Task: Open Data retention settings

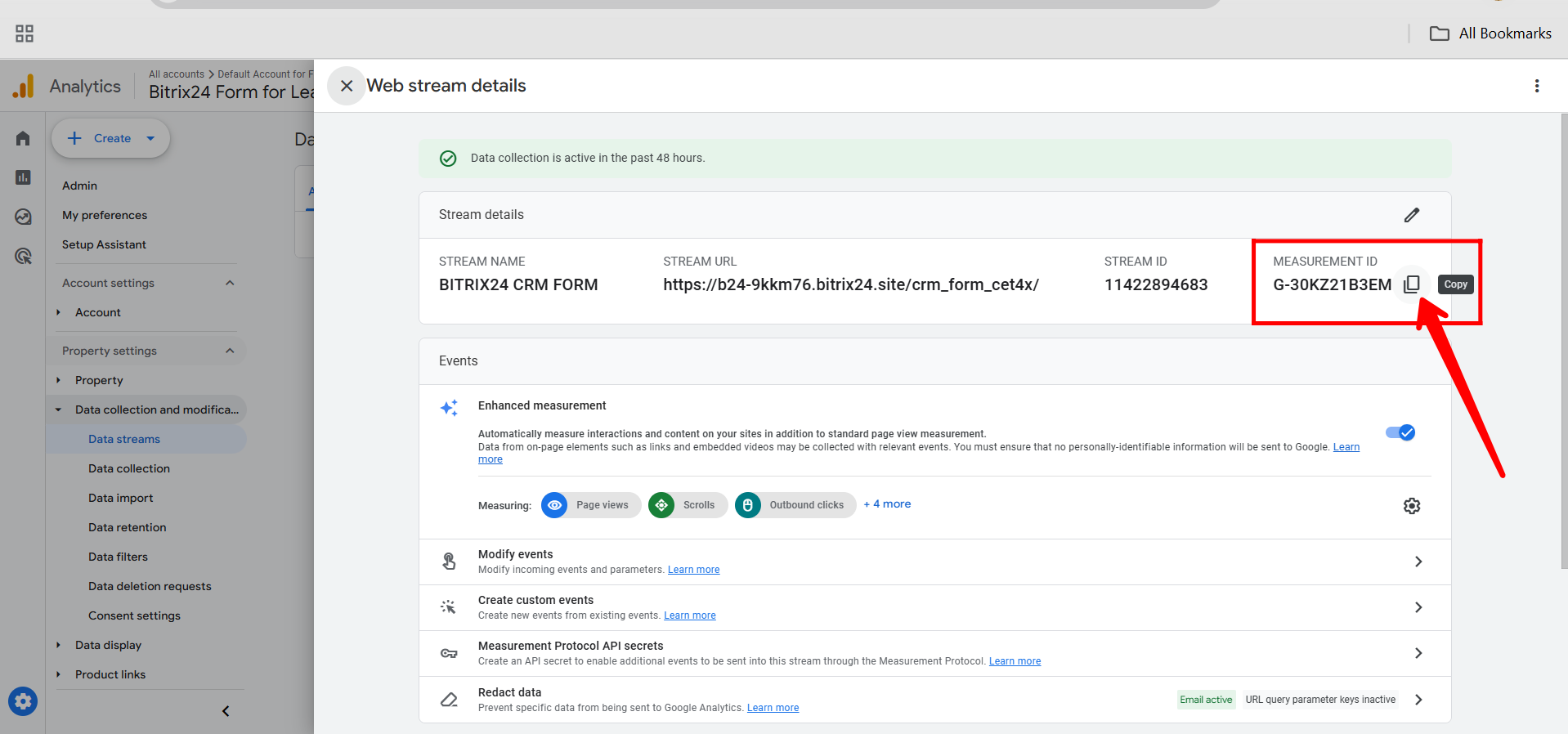Action: (128, 527)
